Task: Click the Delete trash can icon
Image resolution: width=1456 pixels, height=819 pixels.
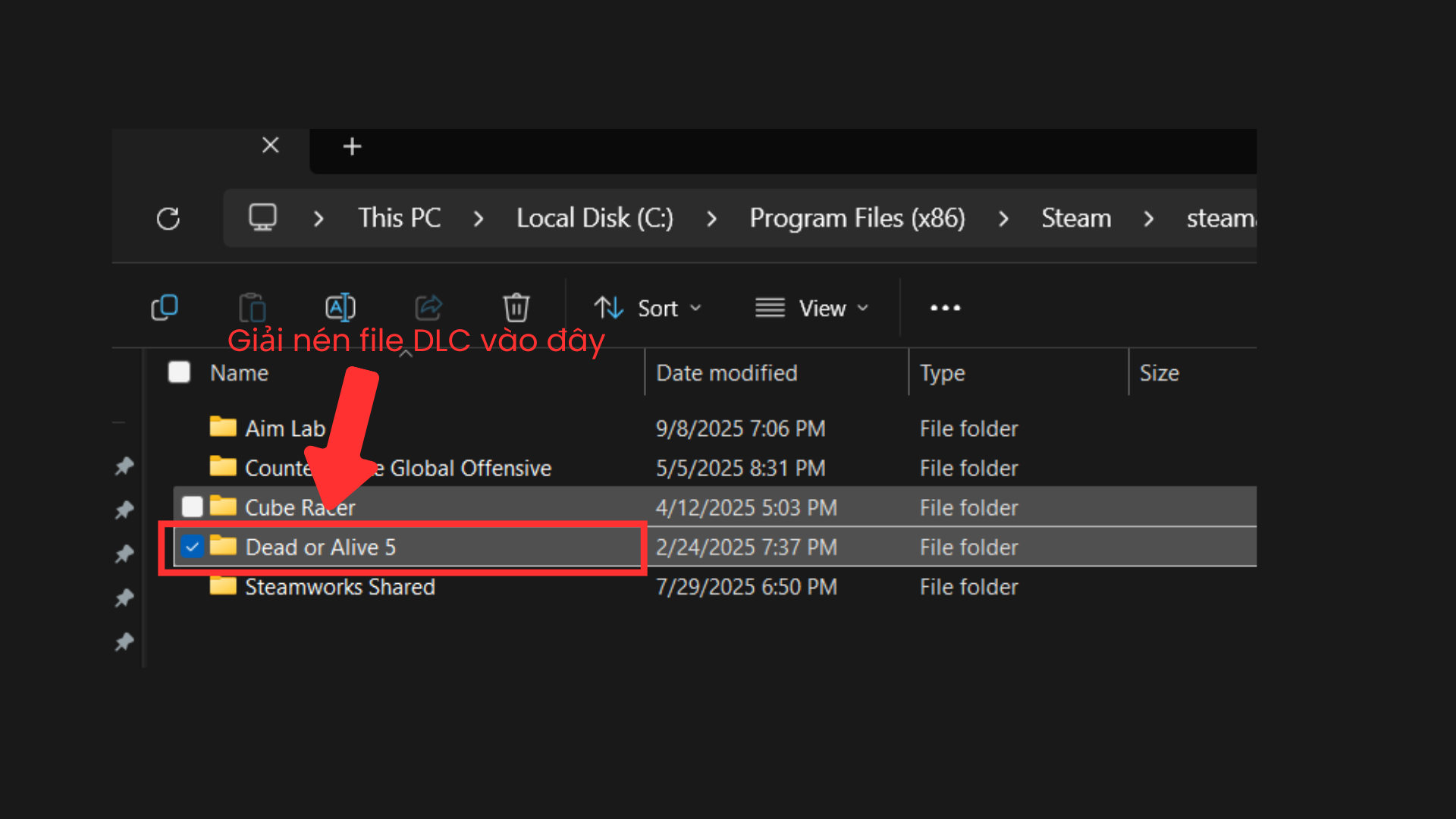Action: [x=516, y=308]
